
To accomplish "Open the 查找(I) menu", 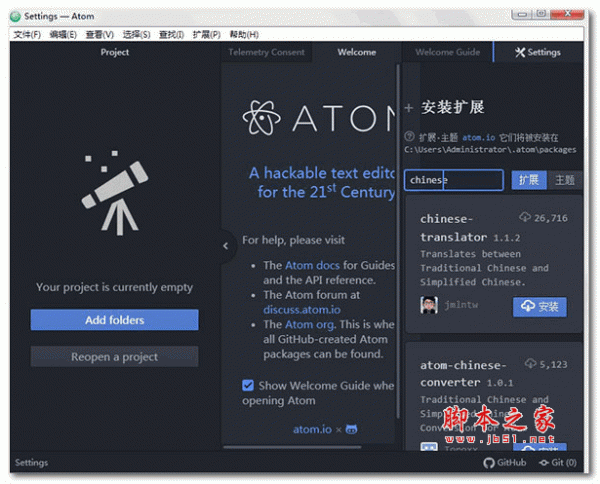I will 171,35.
